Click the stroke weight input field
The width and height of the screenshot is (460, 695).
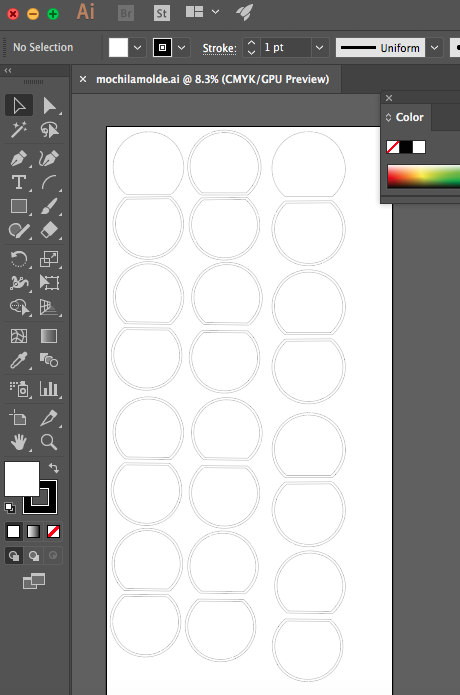[x=286, y=47]
